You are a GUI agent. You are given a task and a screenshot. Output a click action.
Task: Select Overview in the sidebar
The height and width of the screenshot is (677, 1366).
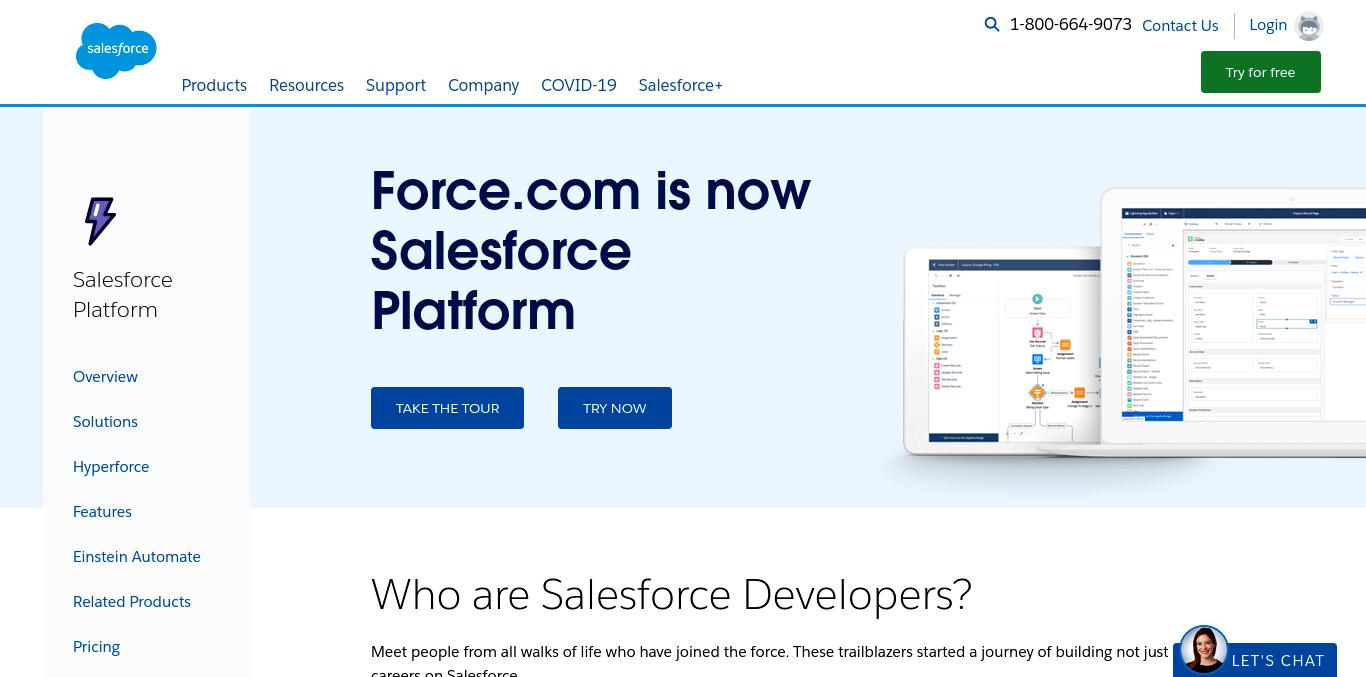105,376
